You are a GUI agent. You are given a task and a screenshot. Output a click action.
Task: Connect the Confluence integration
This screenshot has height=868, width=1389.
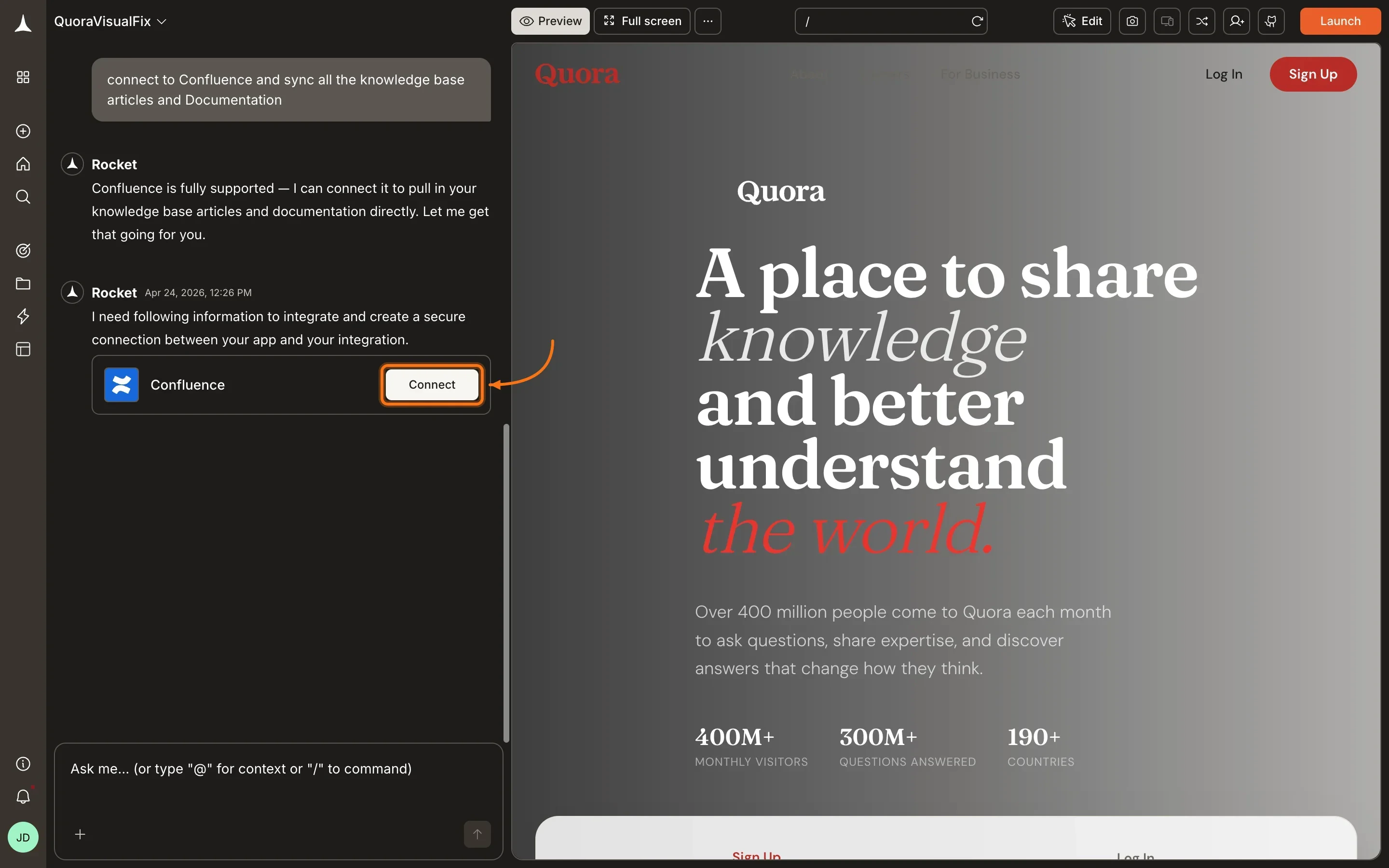431,385
